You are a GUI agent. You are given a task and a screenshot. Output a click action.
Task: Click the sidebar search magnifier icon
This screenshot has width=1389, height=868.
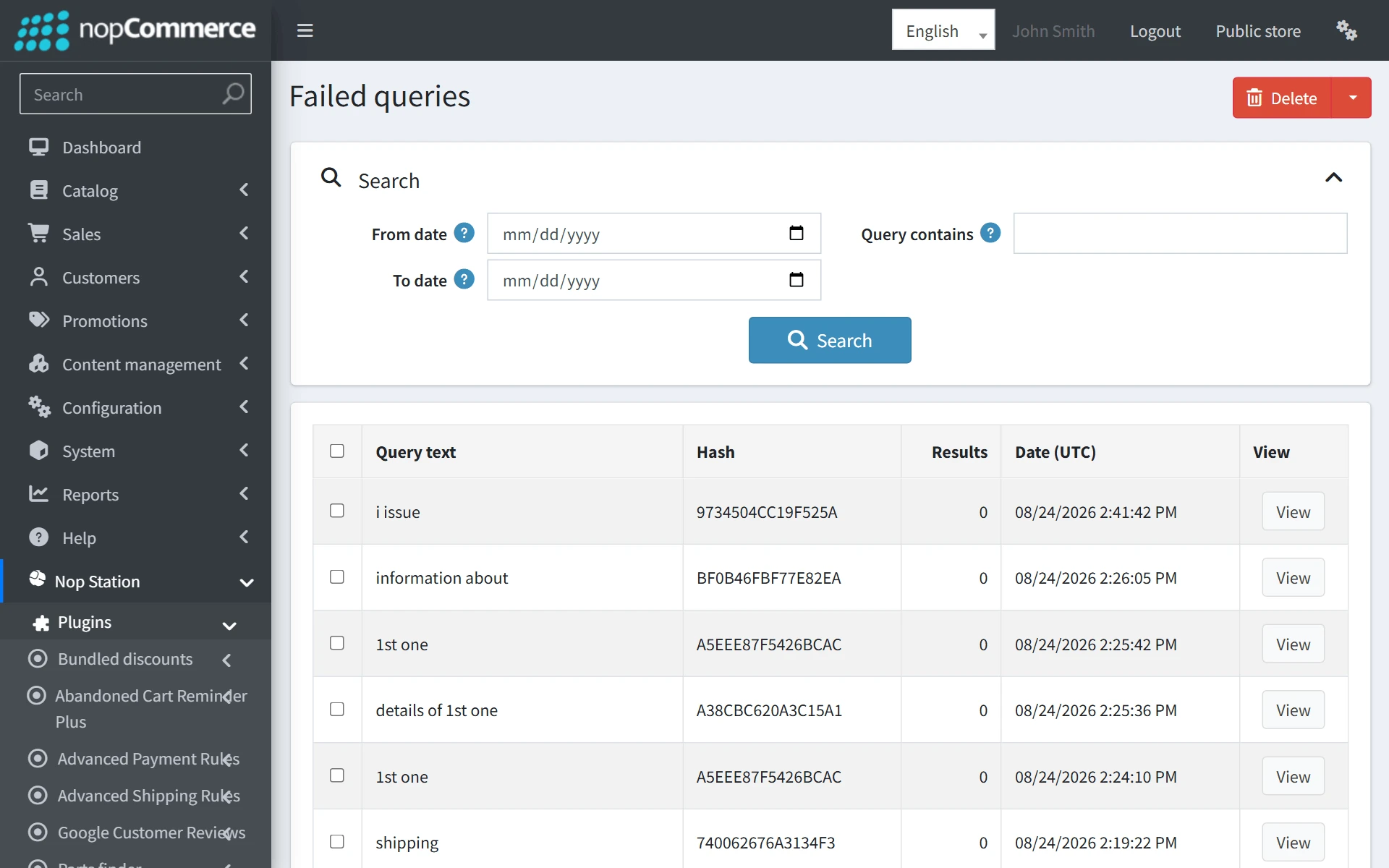233,94
